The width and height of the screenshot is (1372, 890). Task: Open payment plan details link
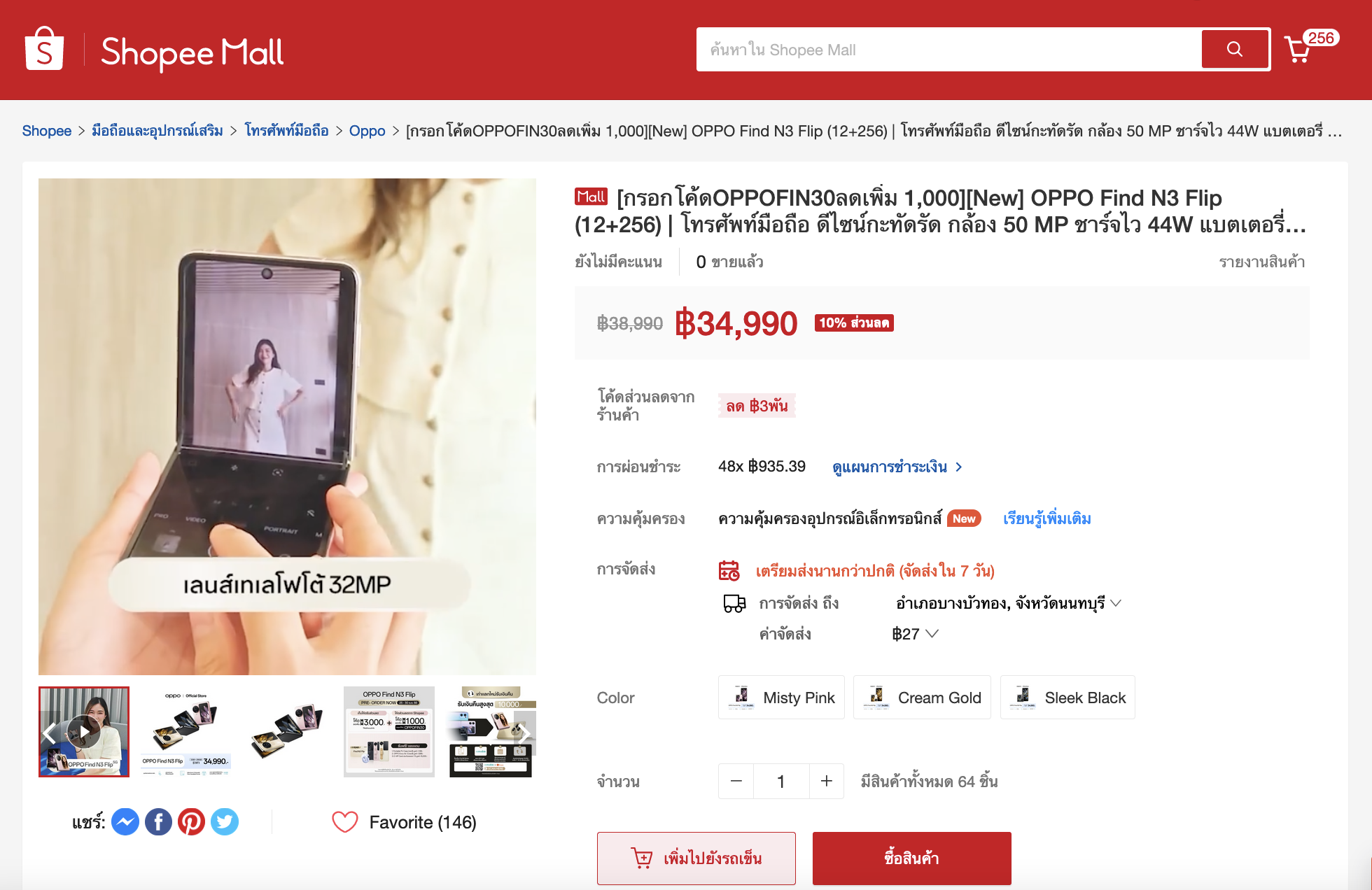click(897, 467)
